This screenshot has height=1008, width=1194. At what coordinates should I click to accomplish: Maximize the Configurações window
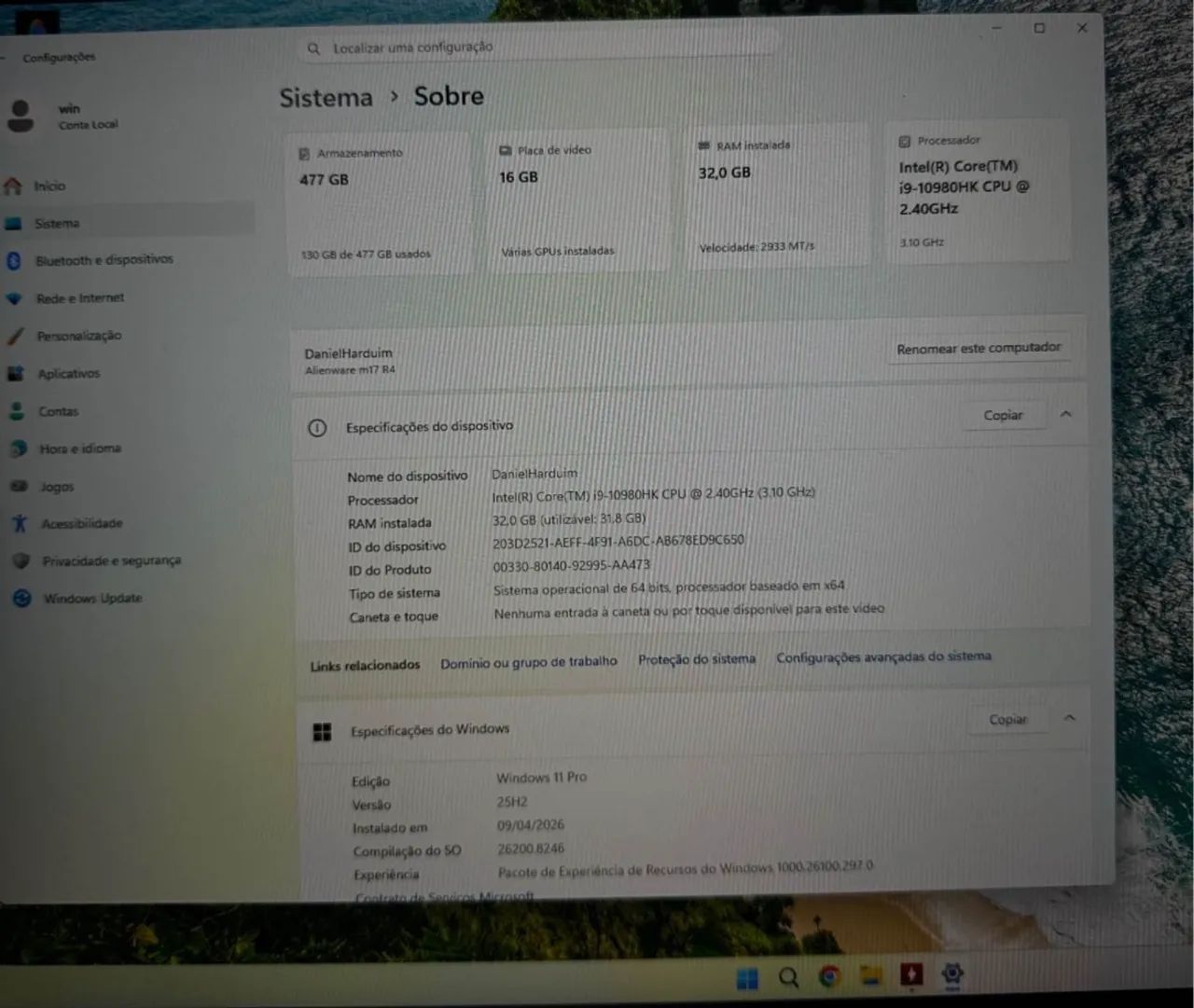coord(1039,29)
